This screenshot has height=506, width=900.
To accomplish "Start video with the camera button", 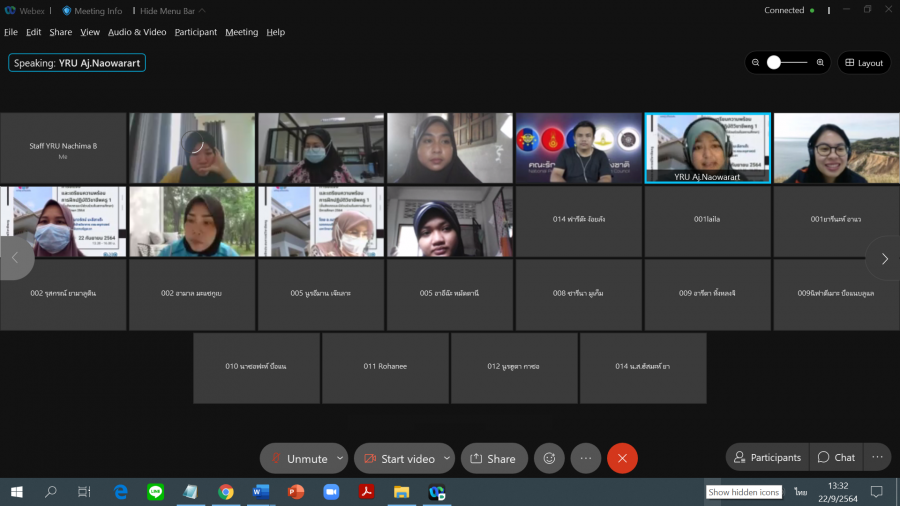I will [x=397, y=458].
